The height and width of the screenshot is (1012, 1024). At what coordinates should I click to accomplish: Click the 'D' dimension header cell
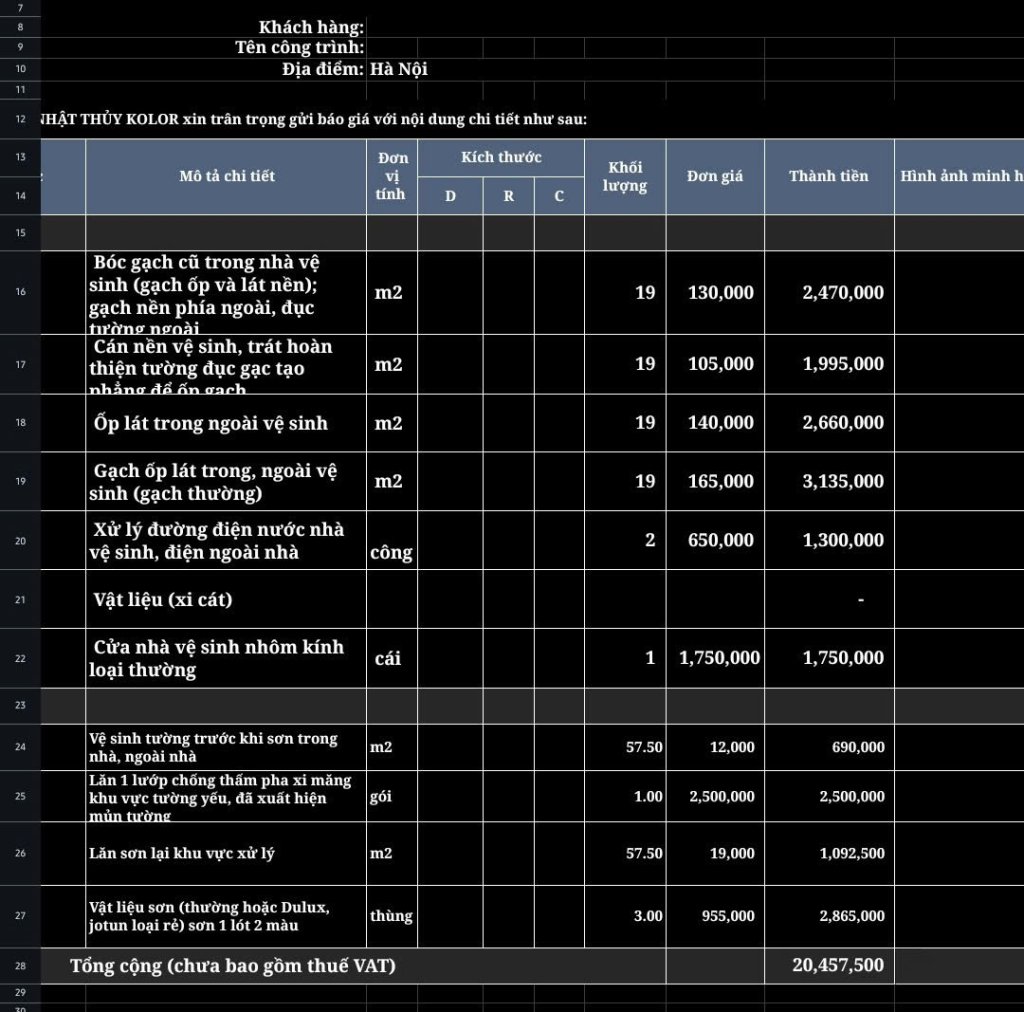[x=450, y=196]
